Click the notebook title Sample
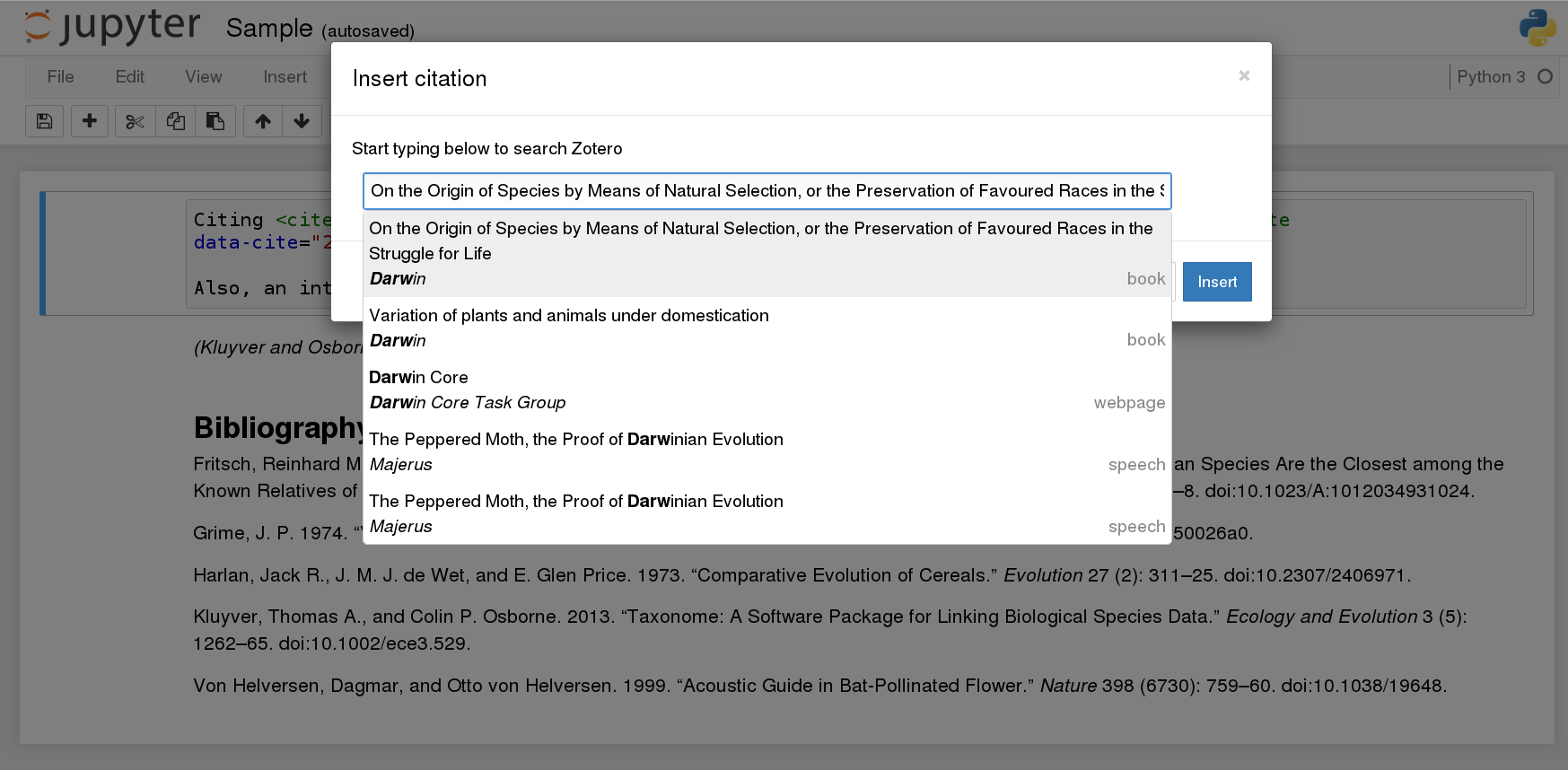Image resolution: width=1568 pixels, height=770 pixels. tap(269, 28)
